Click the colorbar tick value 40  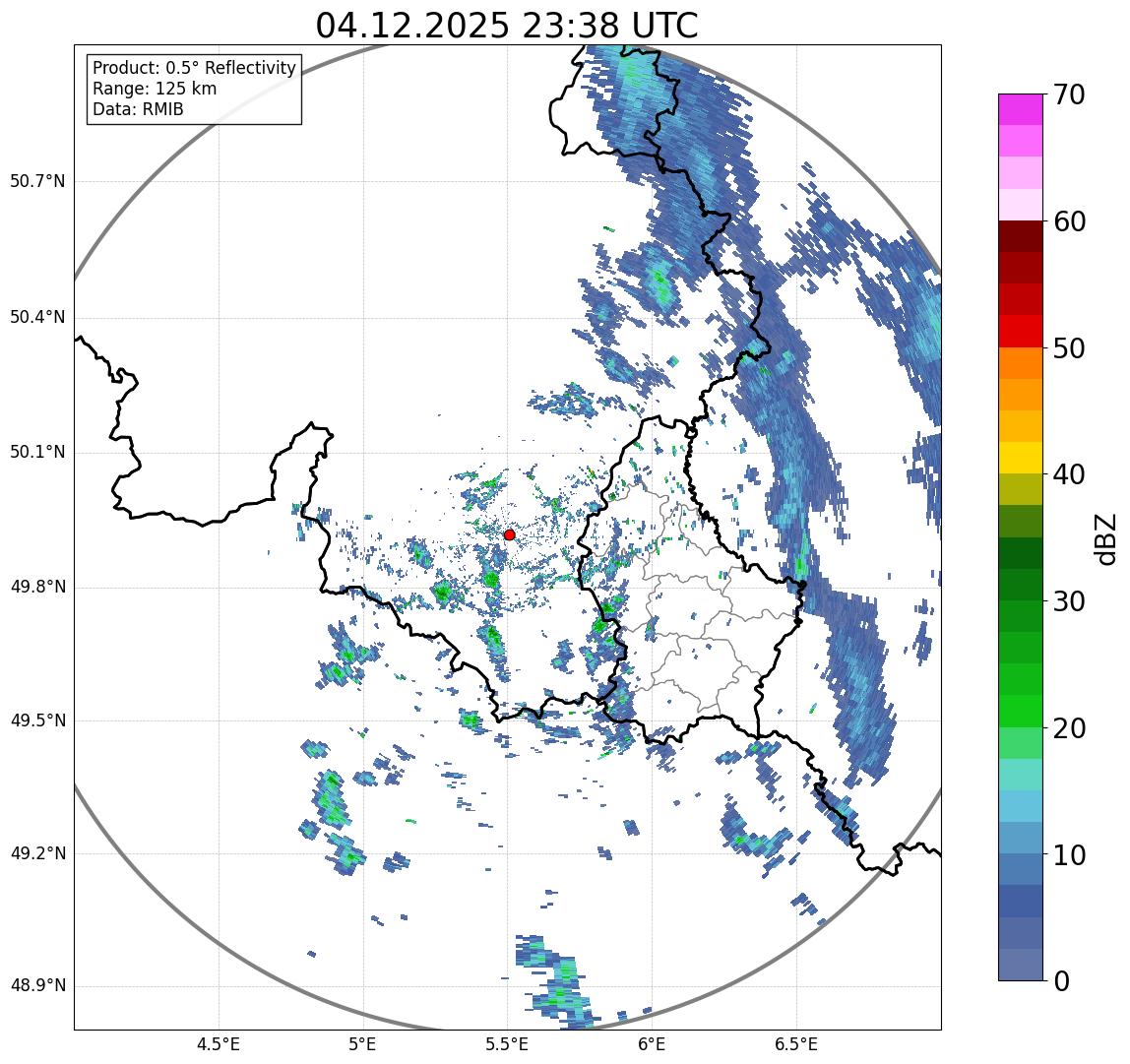click(1069, 474)
